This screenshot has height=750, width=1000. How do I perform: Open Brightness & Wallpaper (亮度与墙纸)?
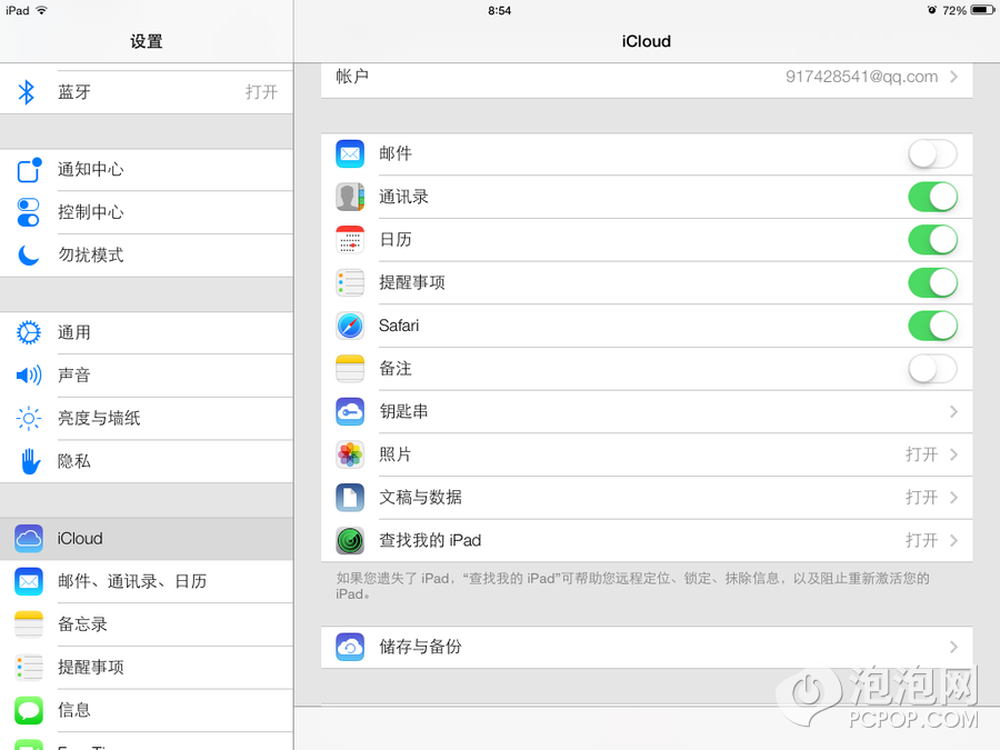147,418
